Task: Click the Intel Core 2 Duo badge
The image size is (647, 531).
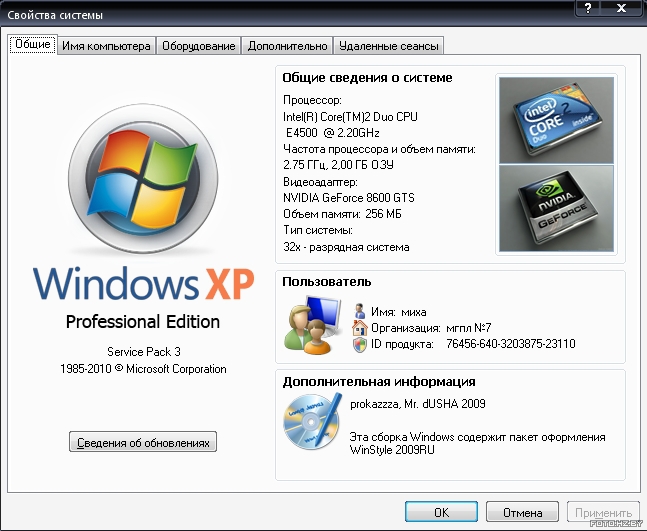Action: click(x=556, y=120)
